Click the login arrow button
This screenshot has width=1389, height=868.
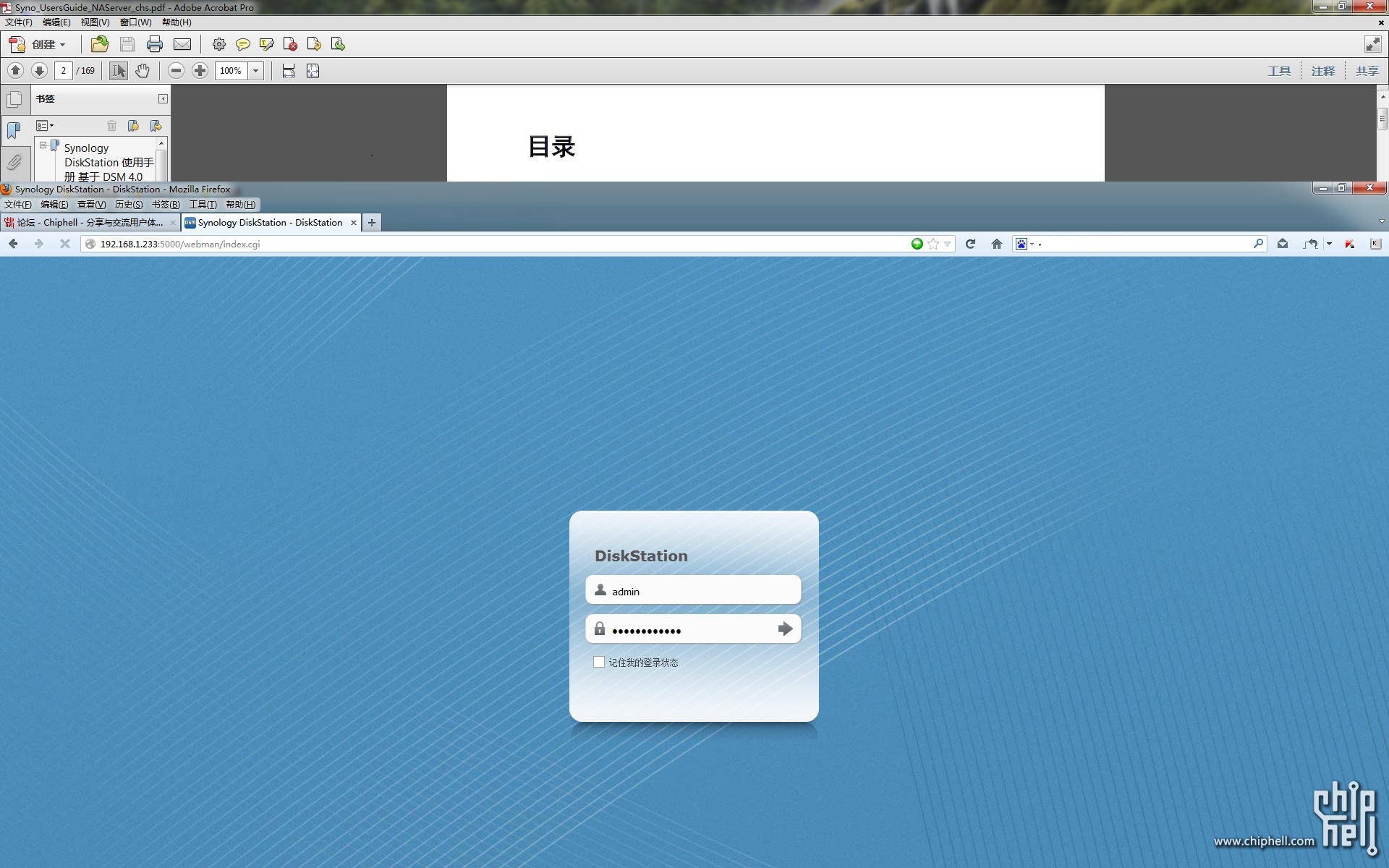coord(785,629)
